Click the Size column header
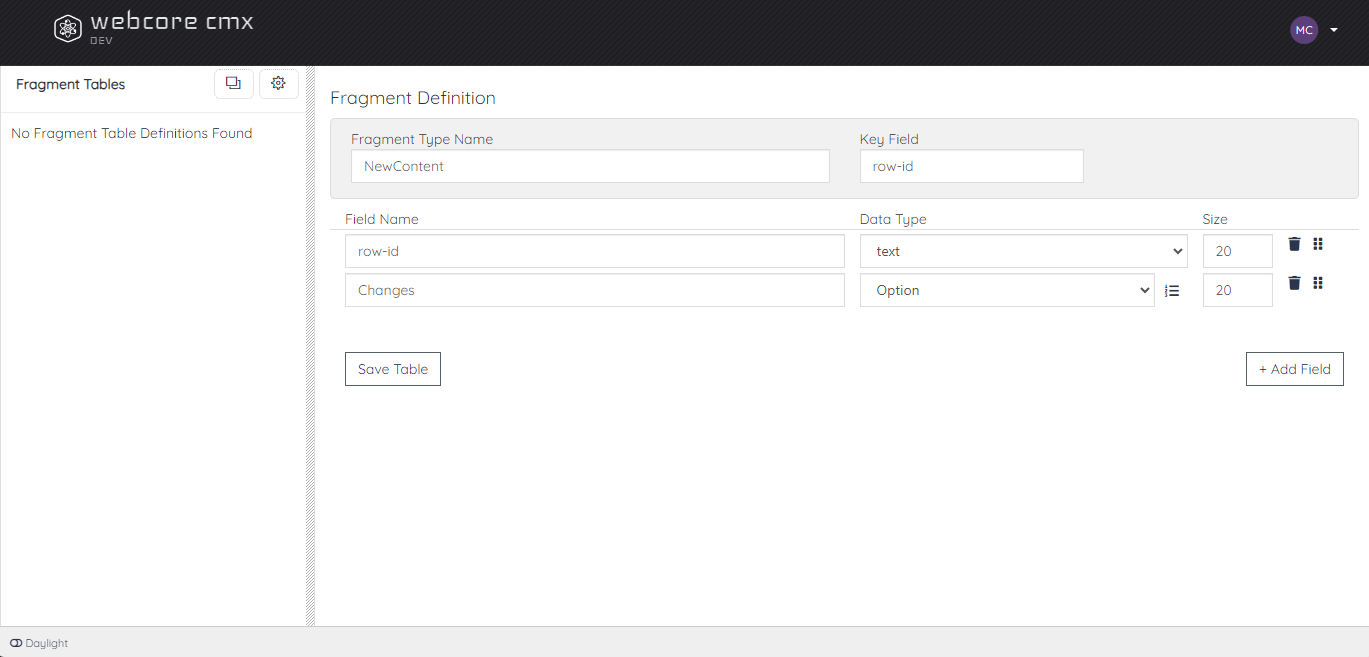Screen dimensions: 1369x657 pos(1215,219)
